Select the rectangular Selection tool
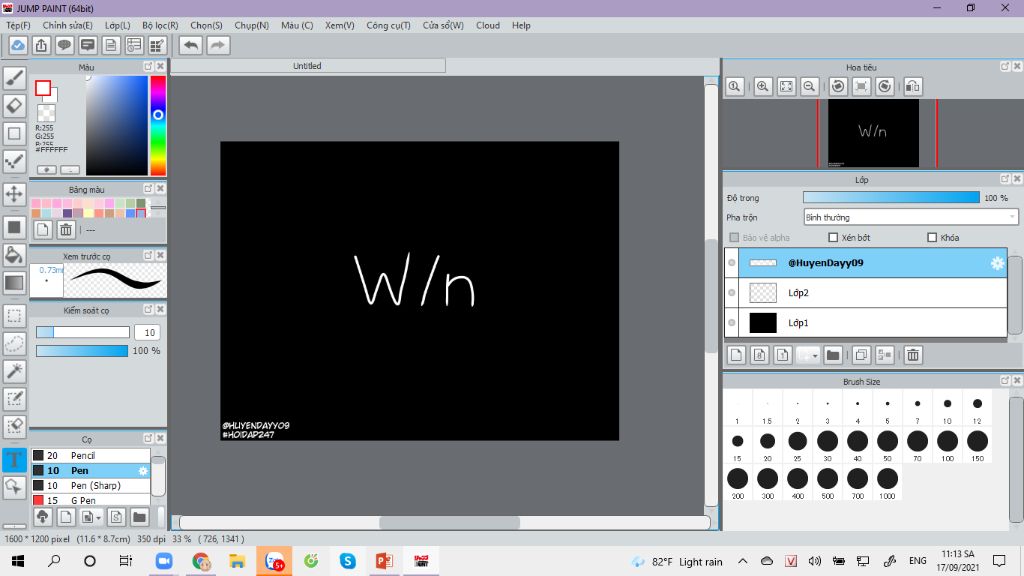The image size is (1024, 576). click(14, 316)
